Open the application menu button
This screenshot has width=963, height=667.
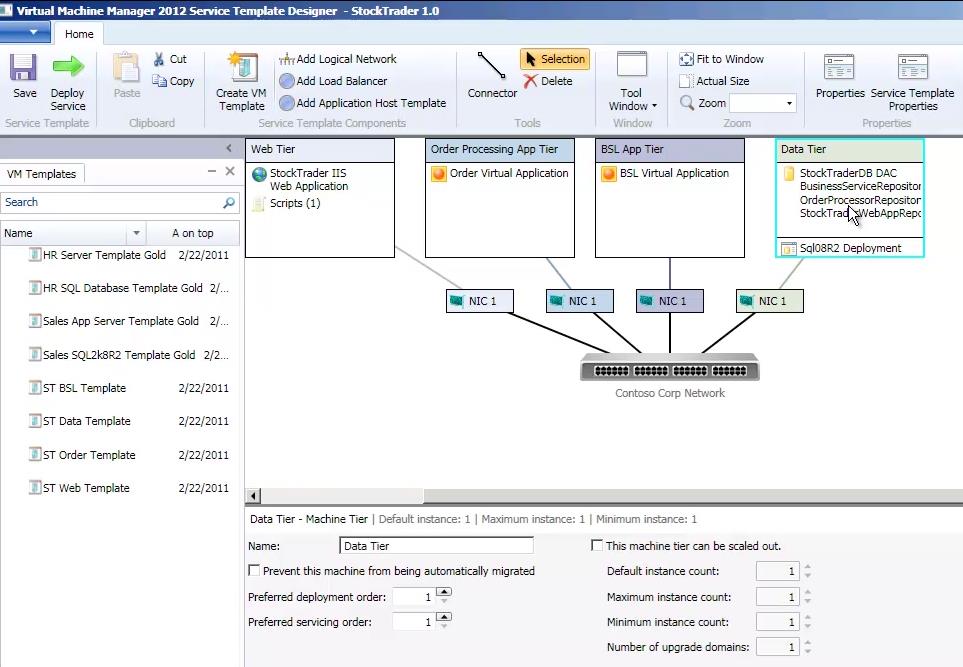[25, 32]
